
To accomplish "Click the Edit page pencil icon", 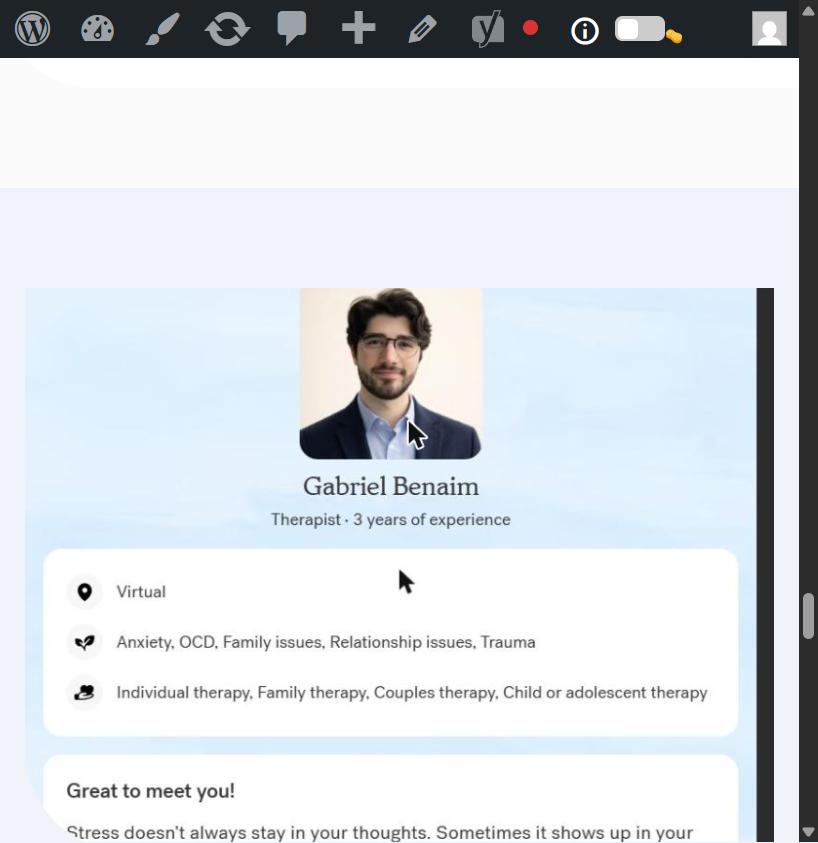I will click(423, 29).
